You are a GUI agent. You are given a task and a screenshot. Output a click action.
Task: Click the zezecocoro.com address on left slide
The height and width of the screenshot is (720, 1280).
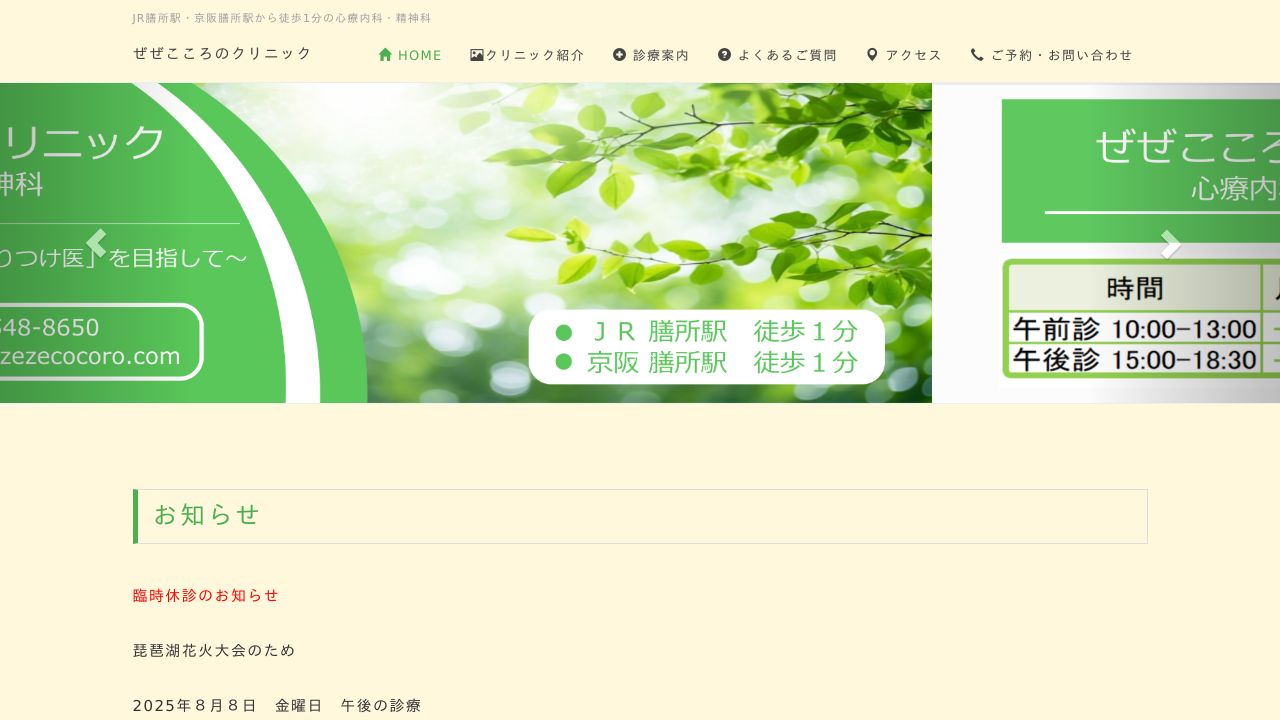point(90,356)
